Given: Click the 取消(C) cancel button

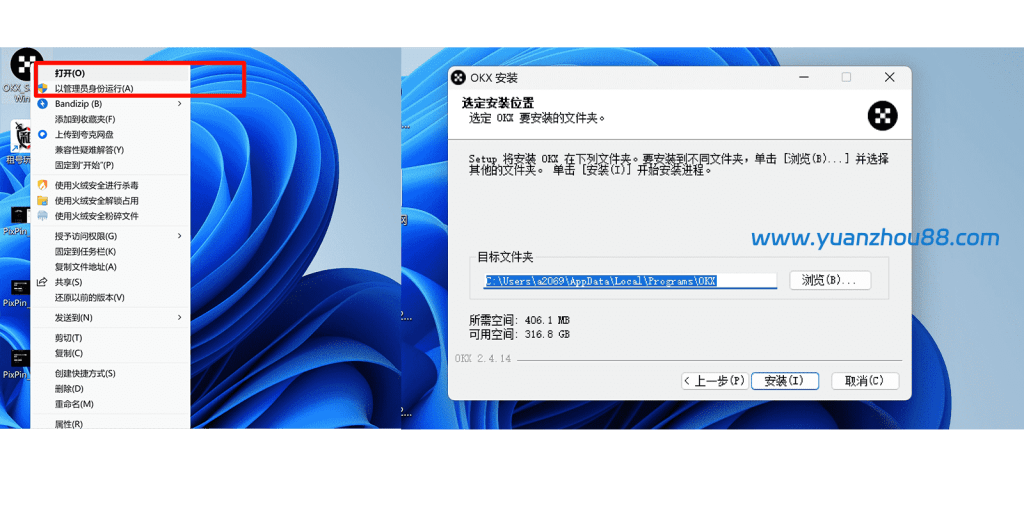Looking at the screenshot, I should pyautogui.click(x=864, y=381).
